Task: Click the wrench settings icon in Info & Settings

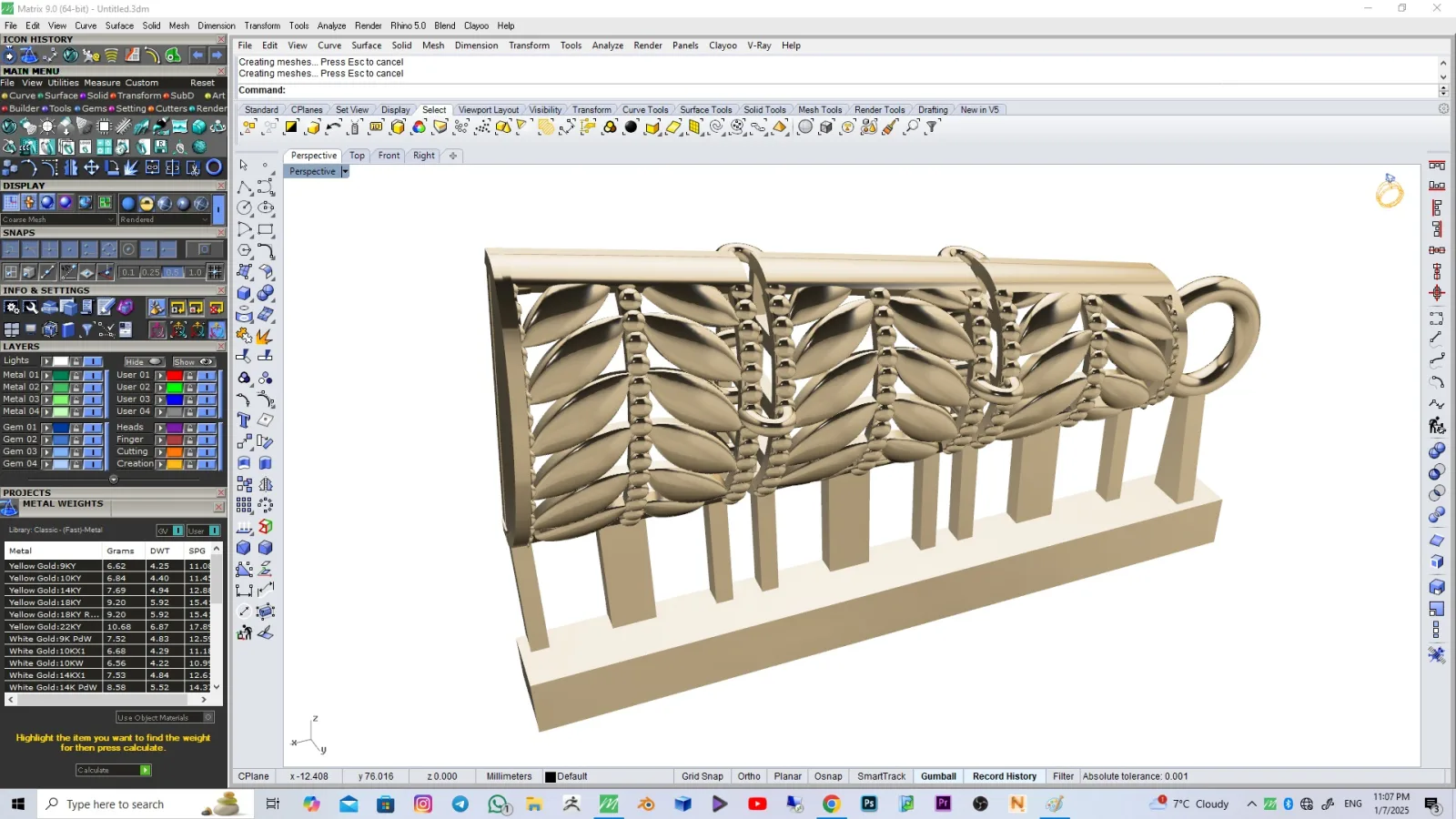Action: (31, 308)
